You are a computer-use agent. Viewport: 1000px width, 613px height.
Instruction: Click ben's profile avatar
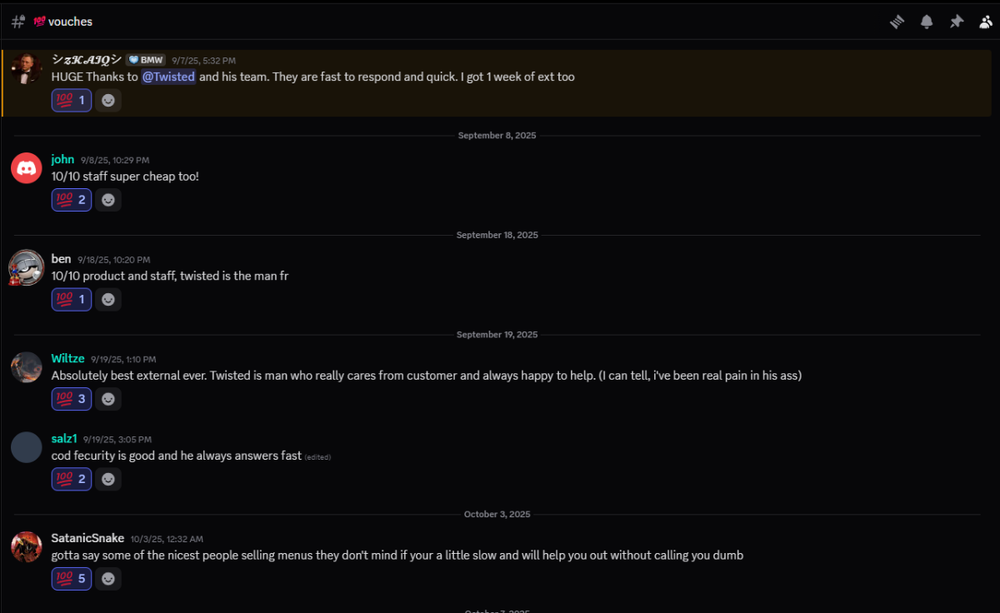[x=25, y=267]
